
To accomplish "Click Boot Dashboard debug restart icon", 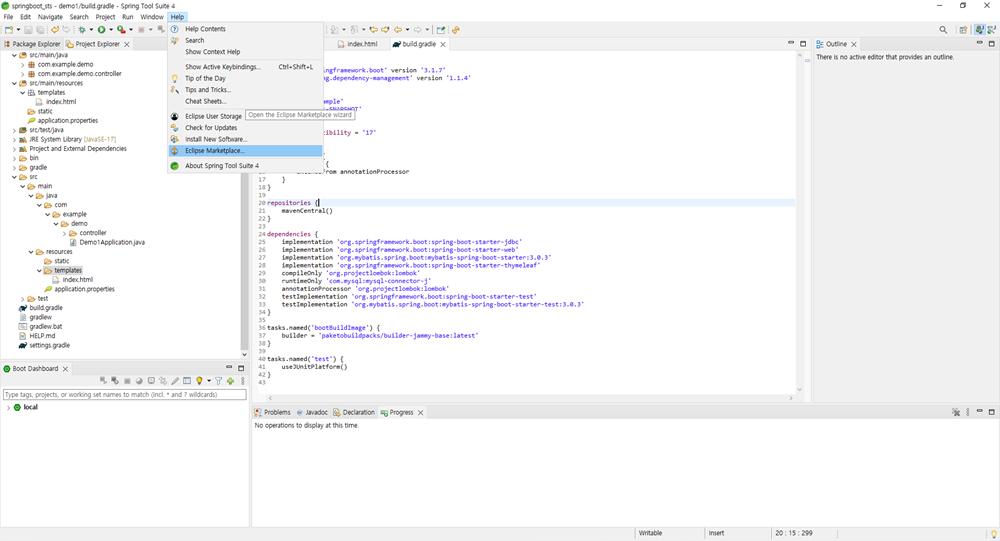I will [x=115, y=381].
